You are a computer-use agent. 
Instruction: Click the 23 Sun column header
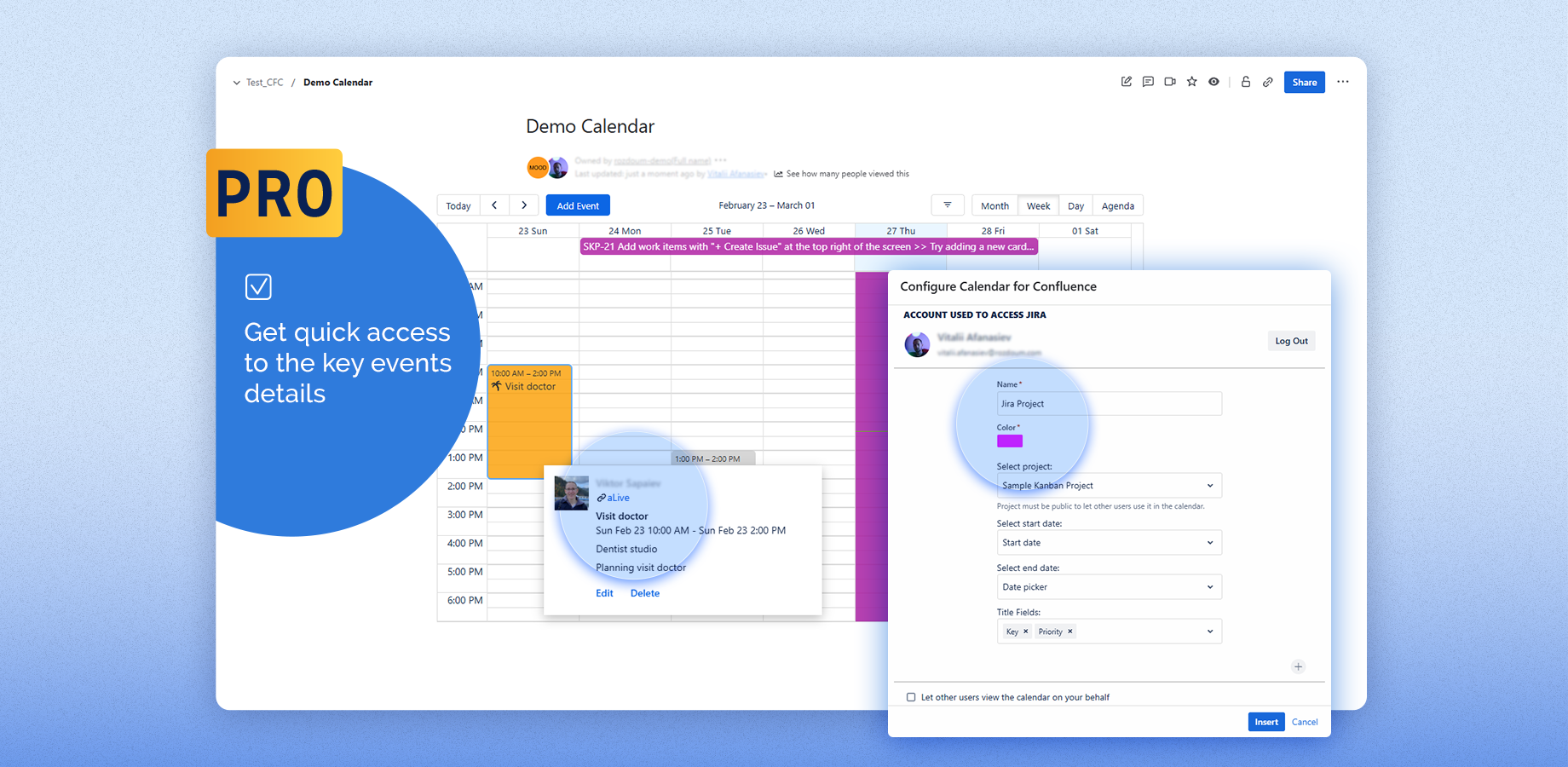(x=533, y=231)
